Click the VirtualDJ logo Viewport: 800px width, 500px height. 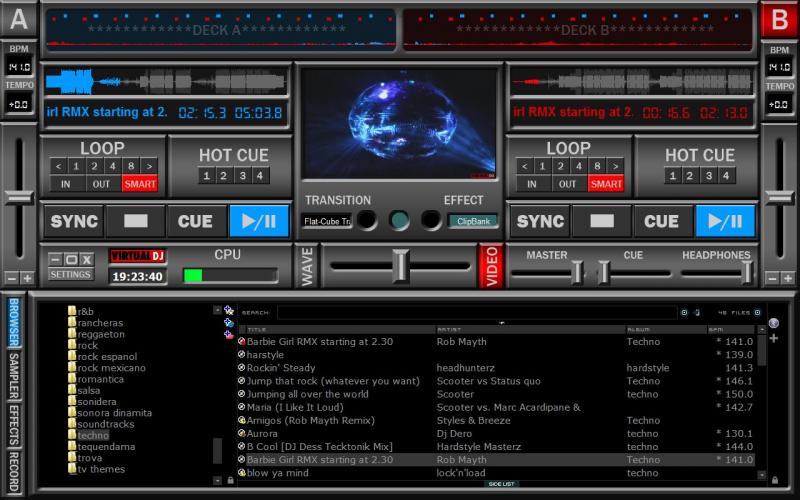click(x=138, y=256)
